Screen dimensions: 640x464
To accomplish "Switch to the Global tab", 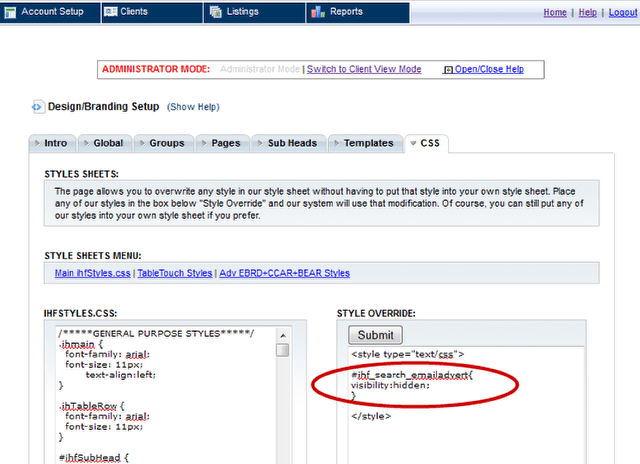I will 105,143.
